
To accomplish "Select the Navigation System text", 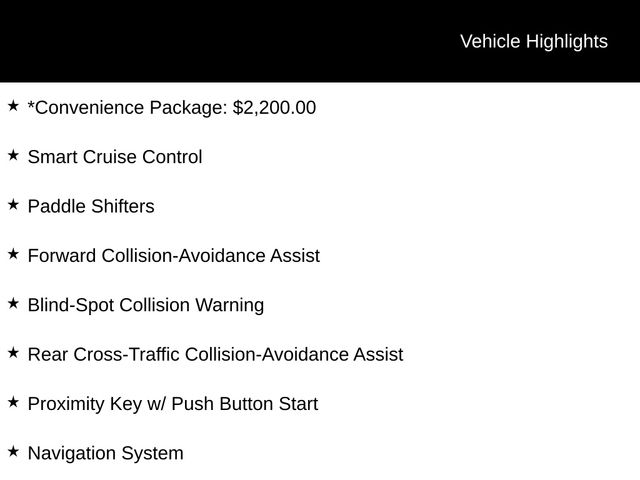I will [x=106, y=454].
